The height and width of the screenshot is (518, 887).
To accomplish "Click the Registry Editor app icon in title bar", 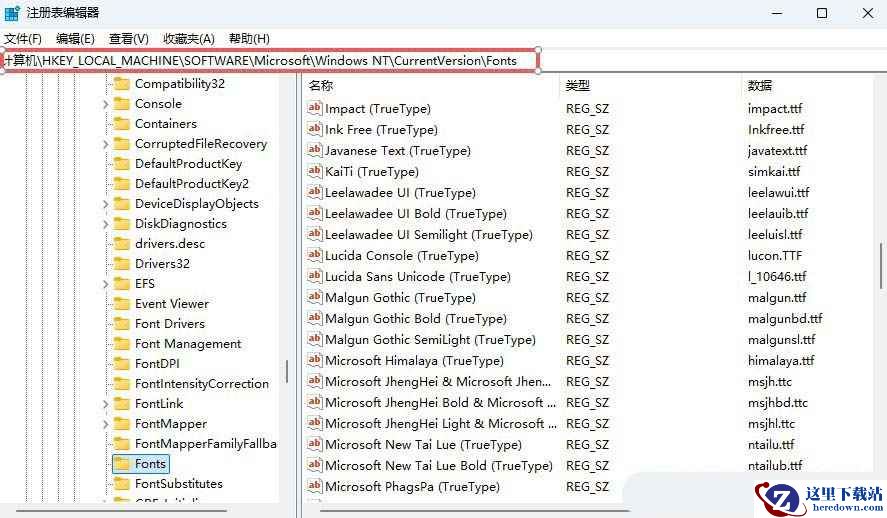I will click(x=12, y=13).
